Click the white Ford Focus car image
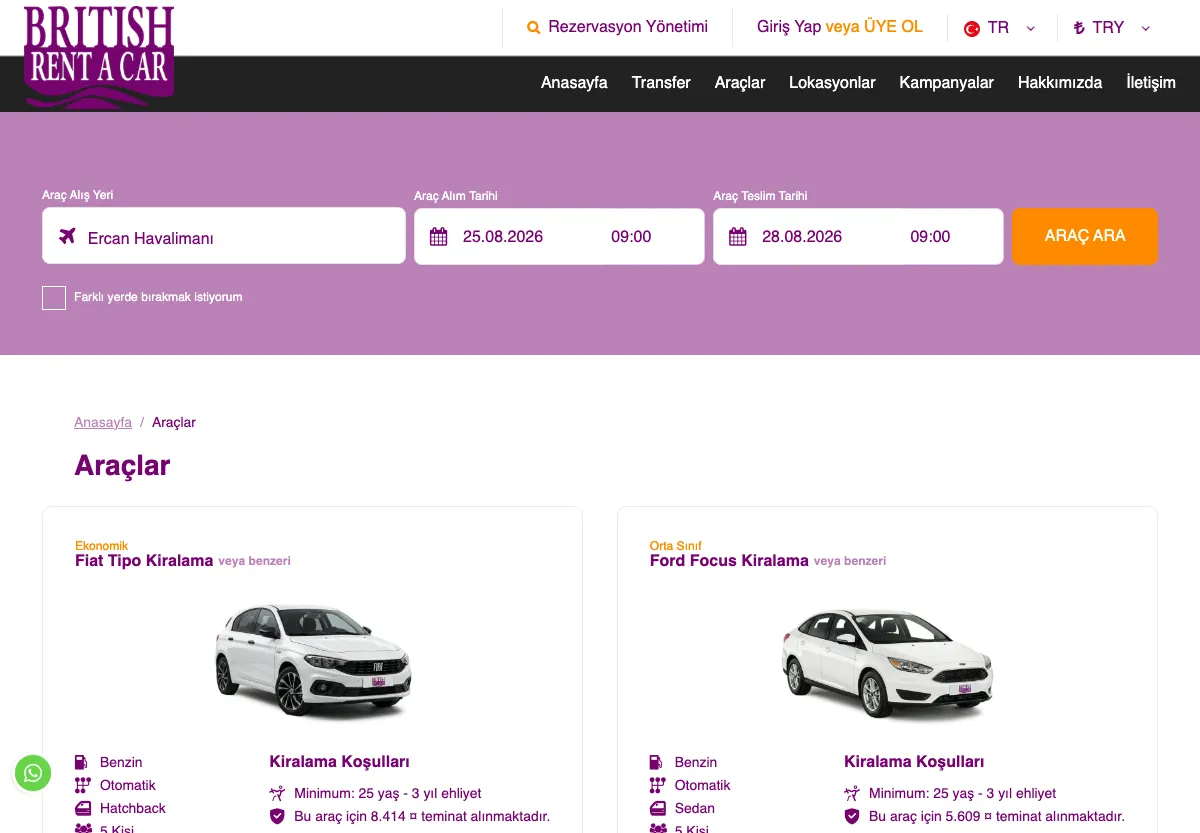Screen dimensions: 1200x833 pyautogui.click(x=887, y=661)
